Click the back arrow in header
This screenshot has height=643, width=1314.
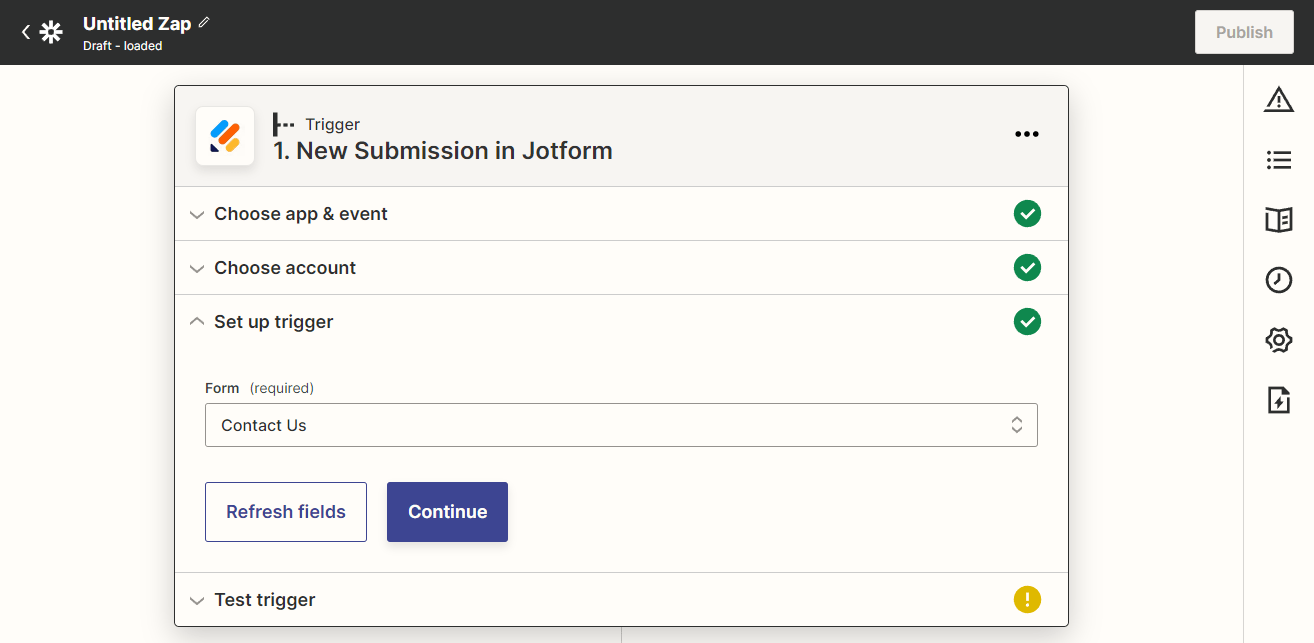(26, 32)
